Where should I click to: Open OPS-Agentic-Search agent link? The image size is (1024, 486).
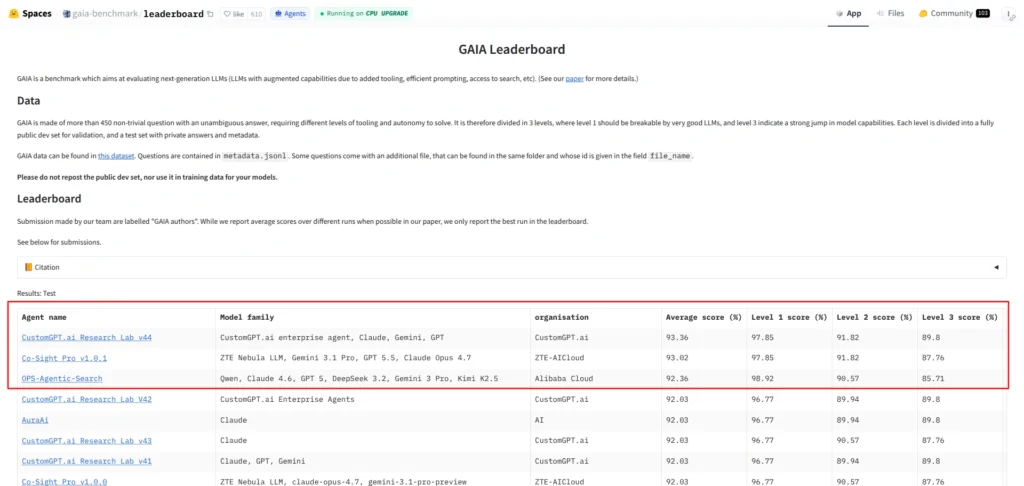coord(62,378)
